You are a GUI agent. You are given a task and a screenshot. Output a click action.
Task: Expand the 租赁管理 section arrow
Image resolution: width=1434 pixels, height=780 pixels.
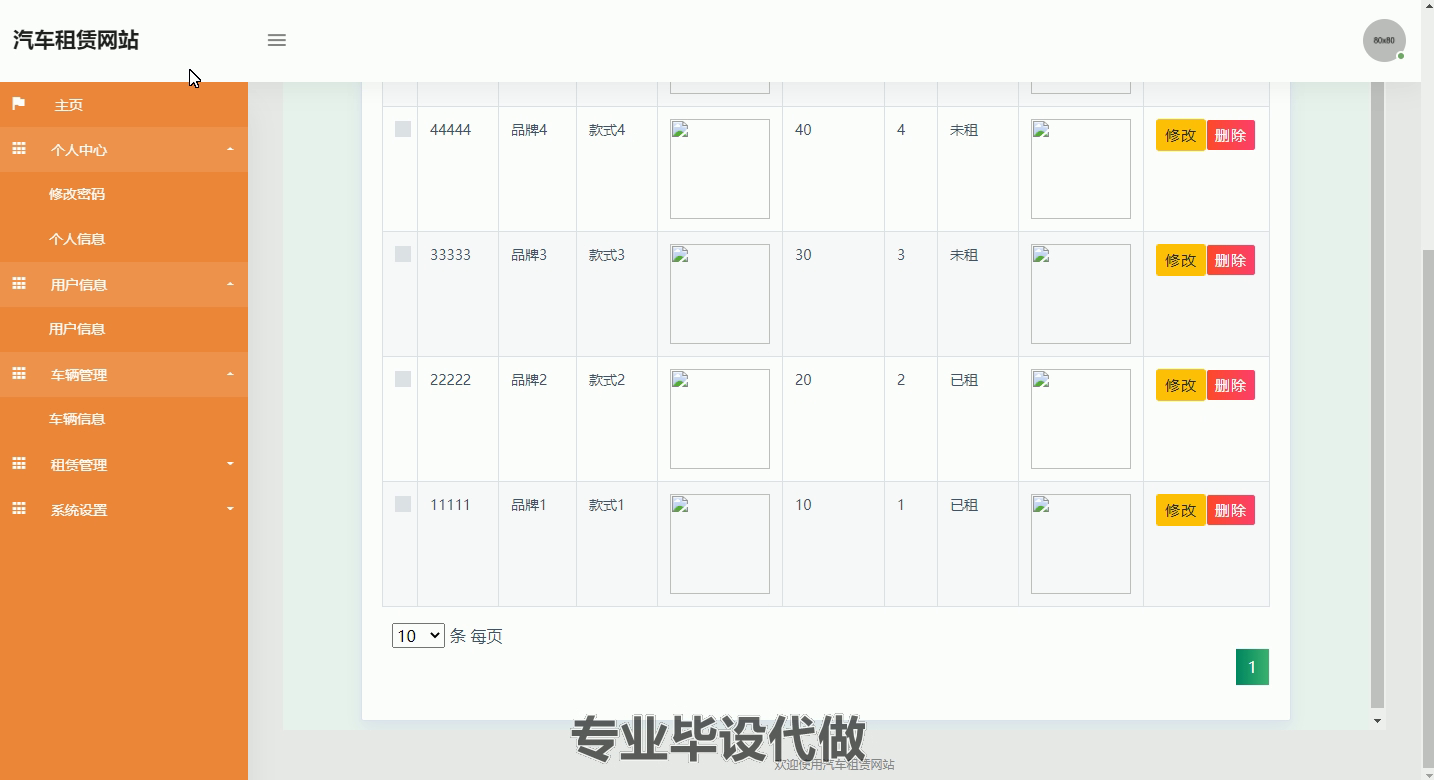(x=230, y=464)
